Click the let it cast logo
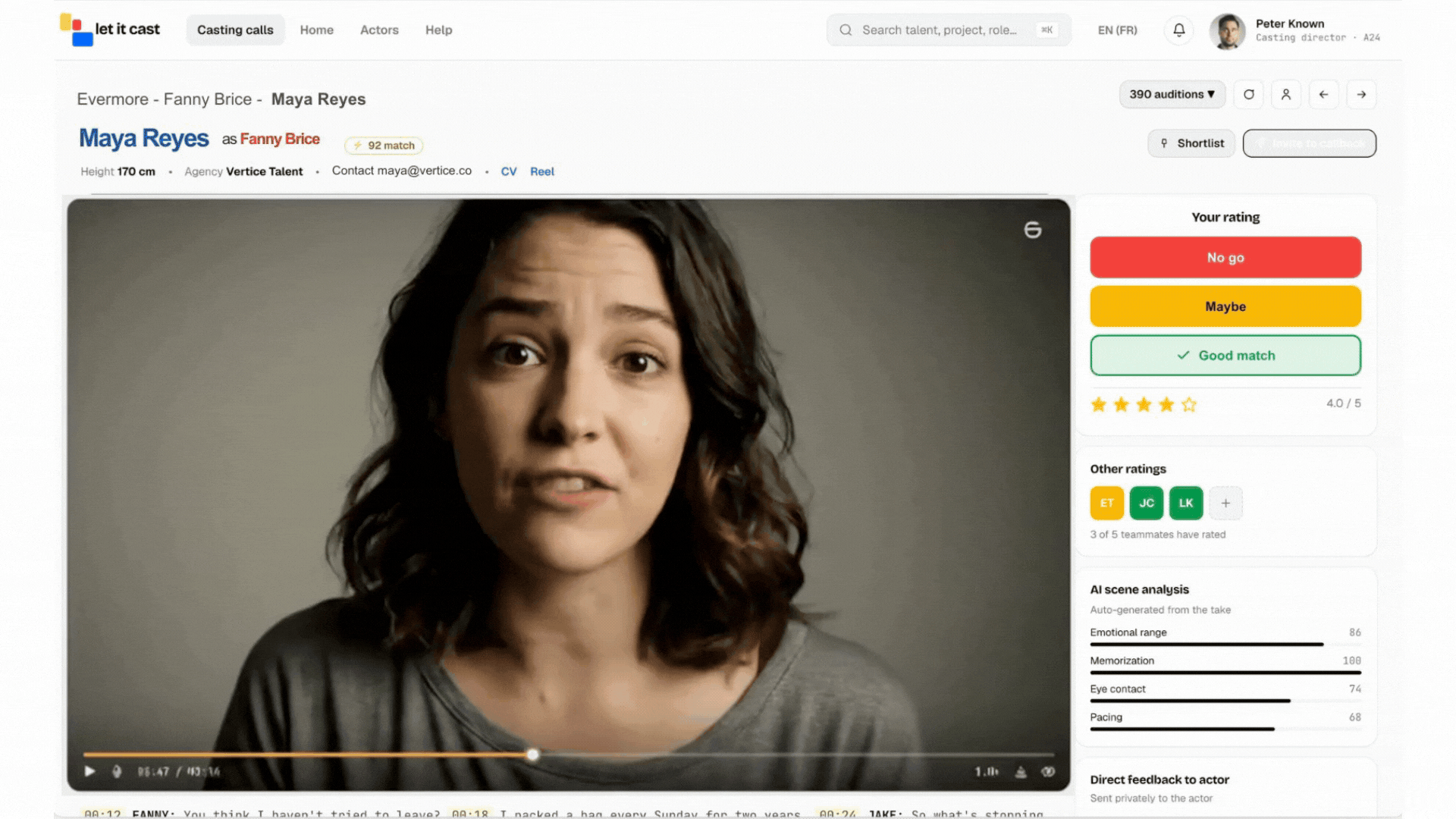This screenshot has width=1456, height=819. (110, 30)
